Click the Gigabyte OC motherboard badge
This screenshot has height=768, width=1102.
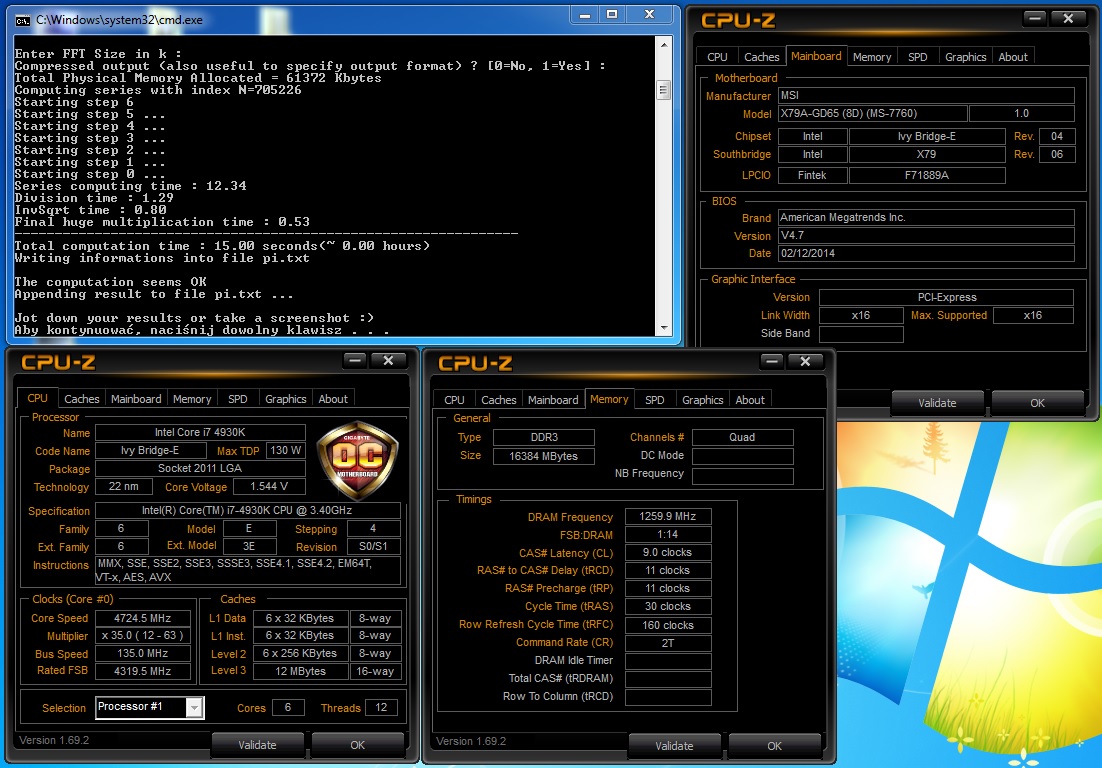pos(358,460)
